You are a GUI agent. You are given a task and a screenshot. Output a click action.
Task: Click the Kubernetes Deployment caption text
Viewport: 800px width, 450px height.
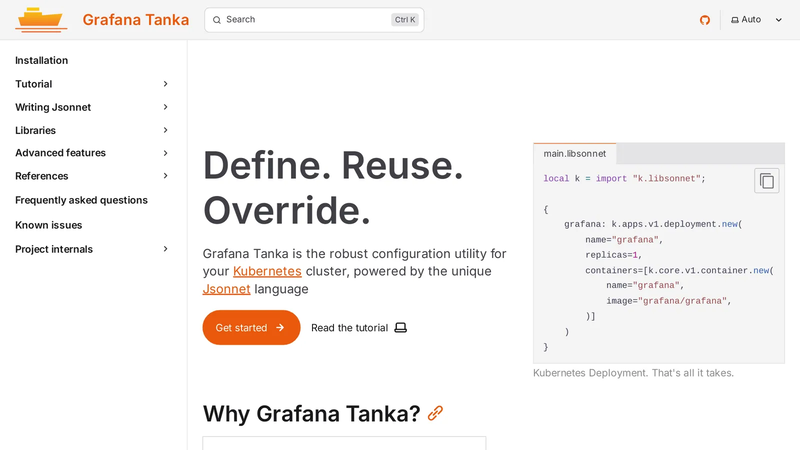[x=633, y=373]
